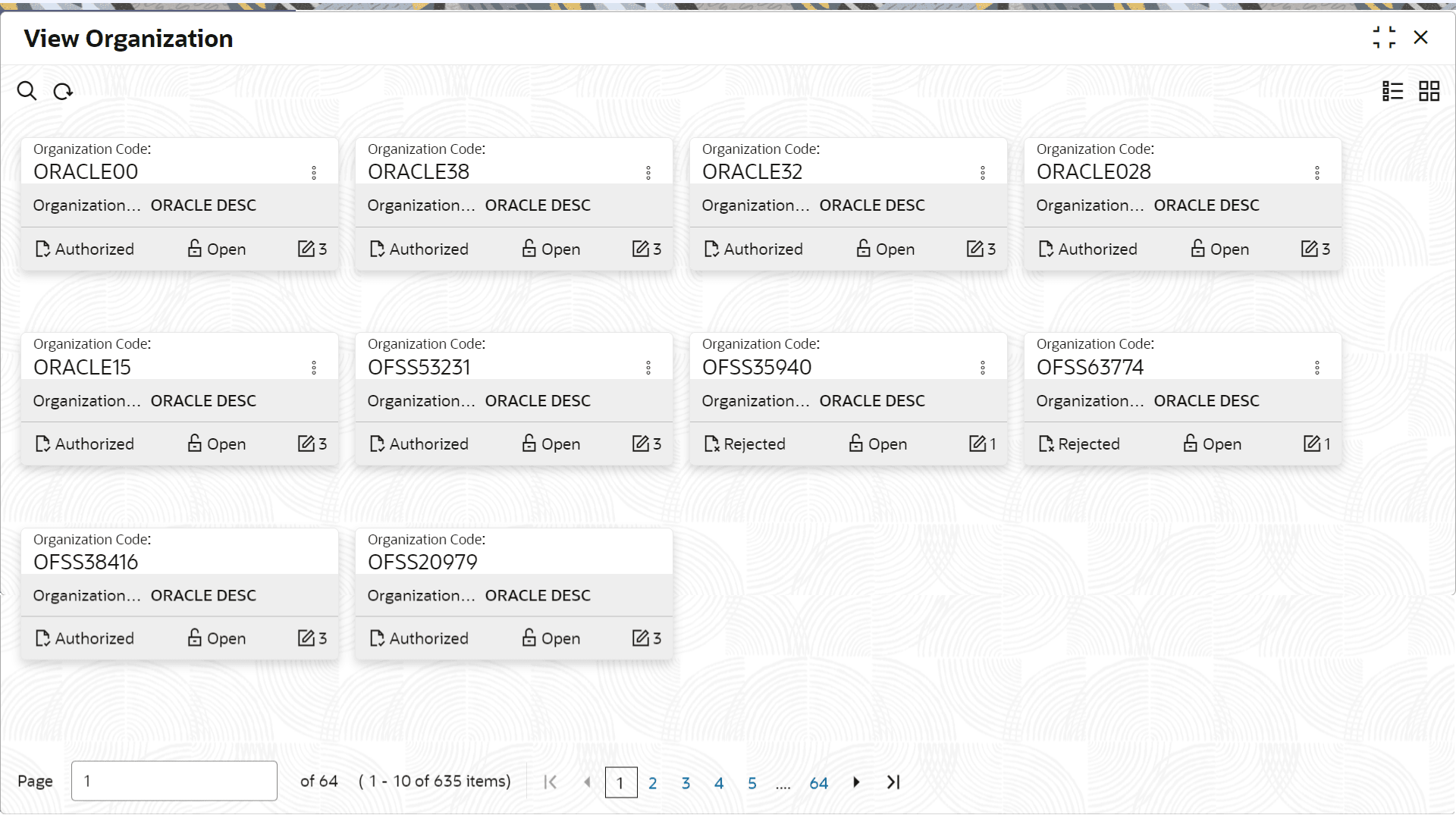Click Open lock icon on ORACLE38 card
Viewport: 1456px width, 815px height.
tap(529, 248)
